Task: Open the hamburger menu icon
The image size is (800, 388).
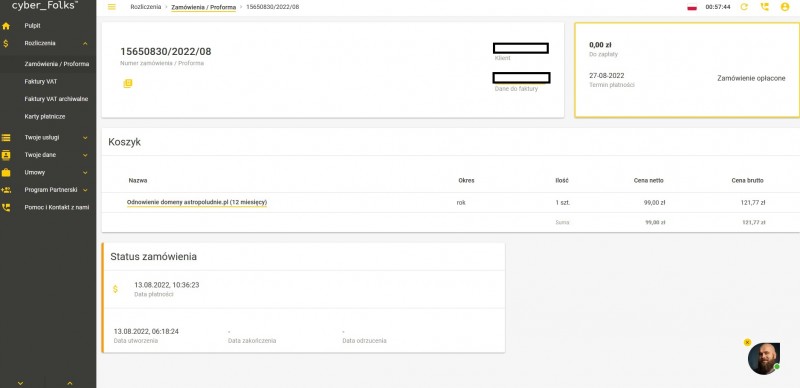Action: pyautogui.click(x=112, y=7)
